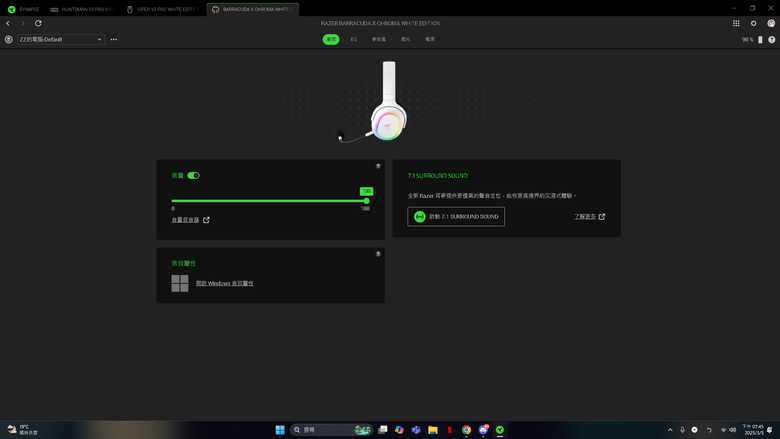This screenshot has height=439, width=780.
Task: Click the battery level icon showing 90%
Action: (760, 40)
